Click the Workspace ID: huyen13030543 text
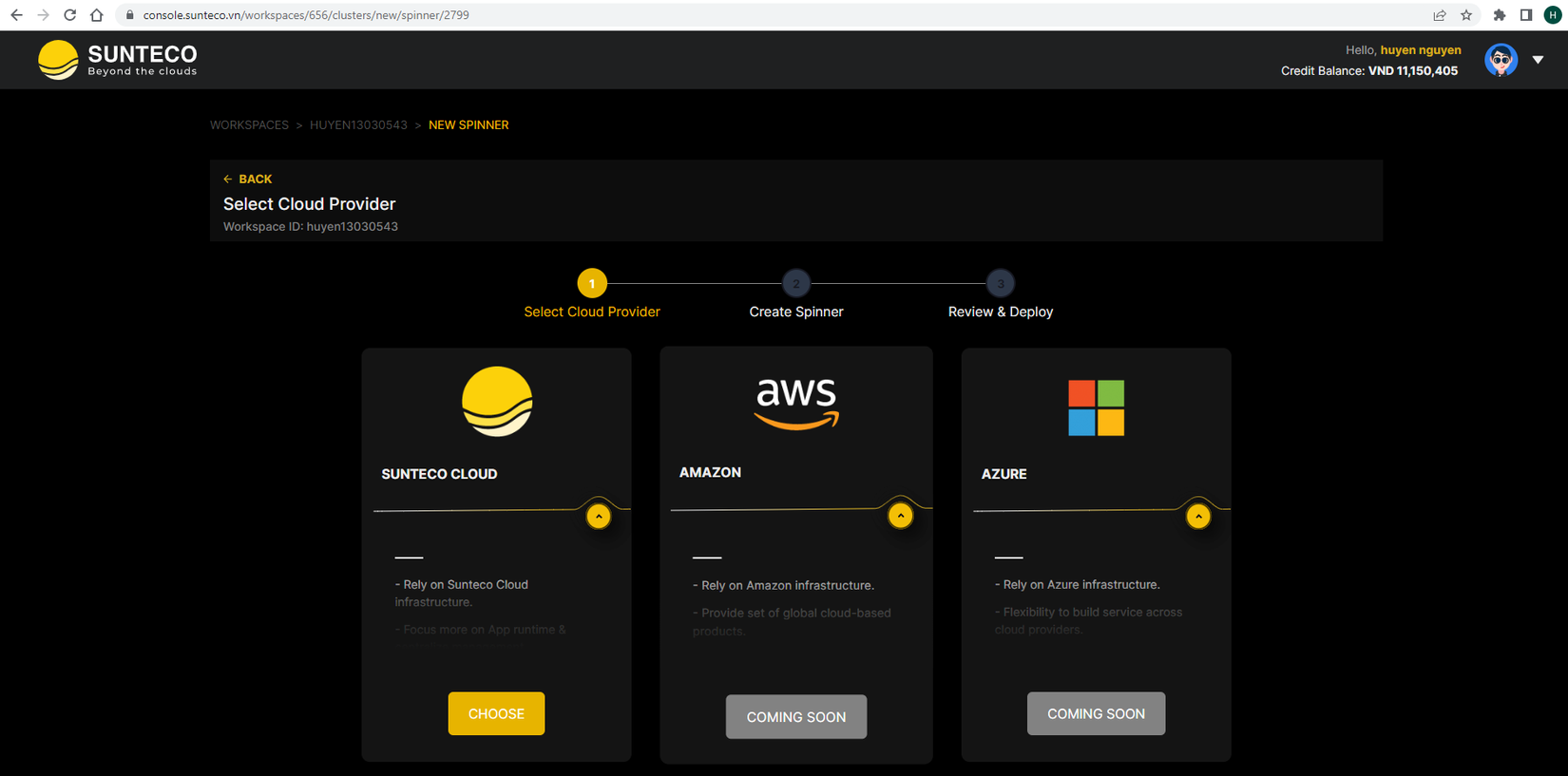 point(311,226)
